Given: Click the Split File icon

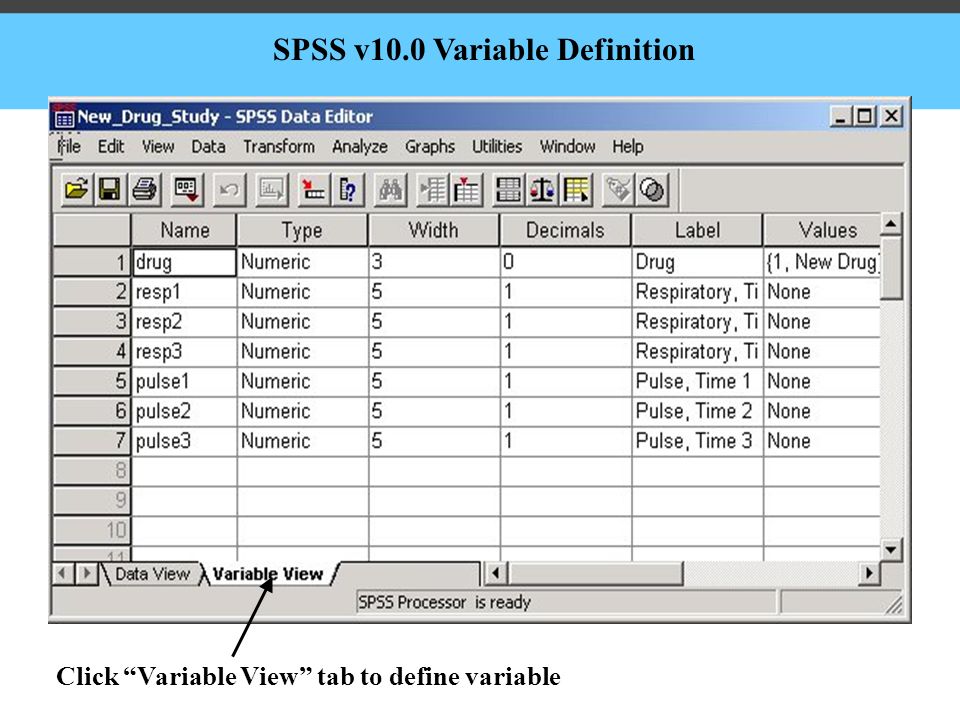Looking at the screenshot, I should [x=508, y=189].
